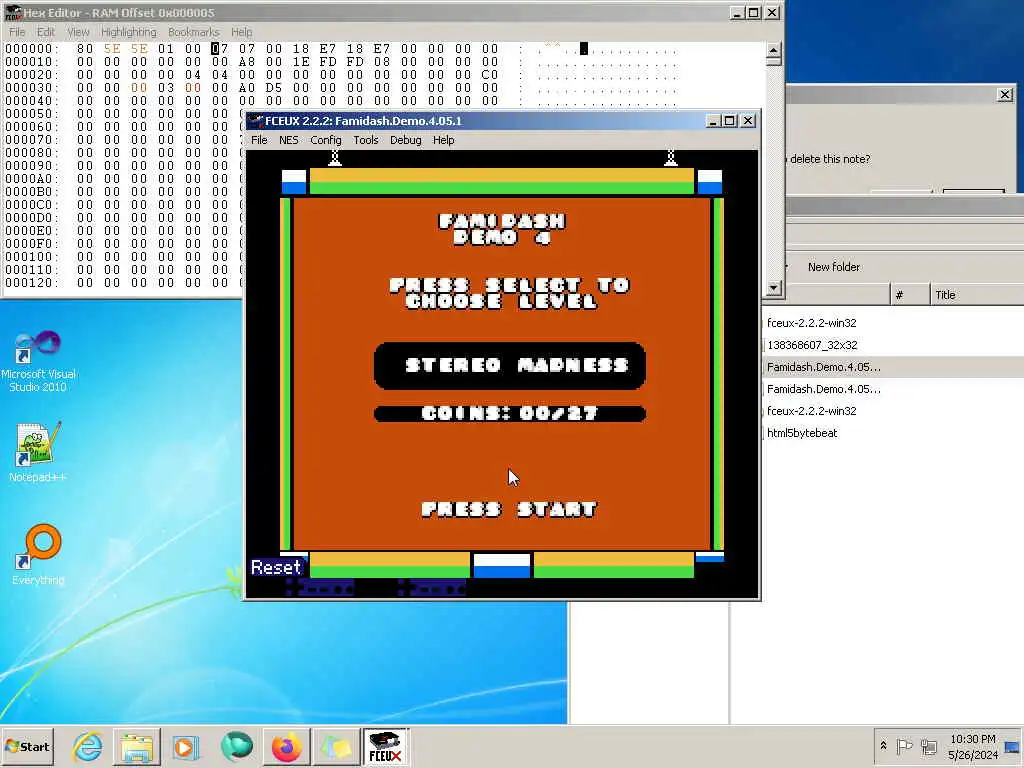Open File menu in Hex Editor
The width and height of the screenshot is (1024, 768).
point(17,31)
